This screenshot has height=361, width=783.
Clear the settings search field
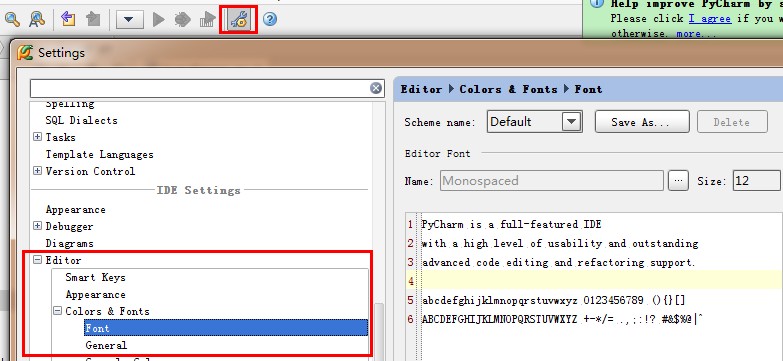click(x=376, y=88)
